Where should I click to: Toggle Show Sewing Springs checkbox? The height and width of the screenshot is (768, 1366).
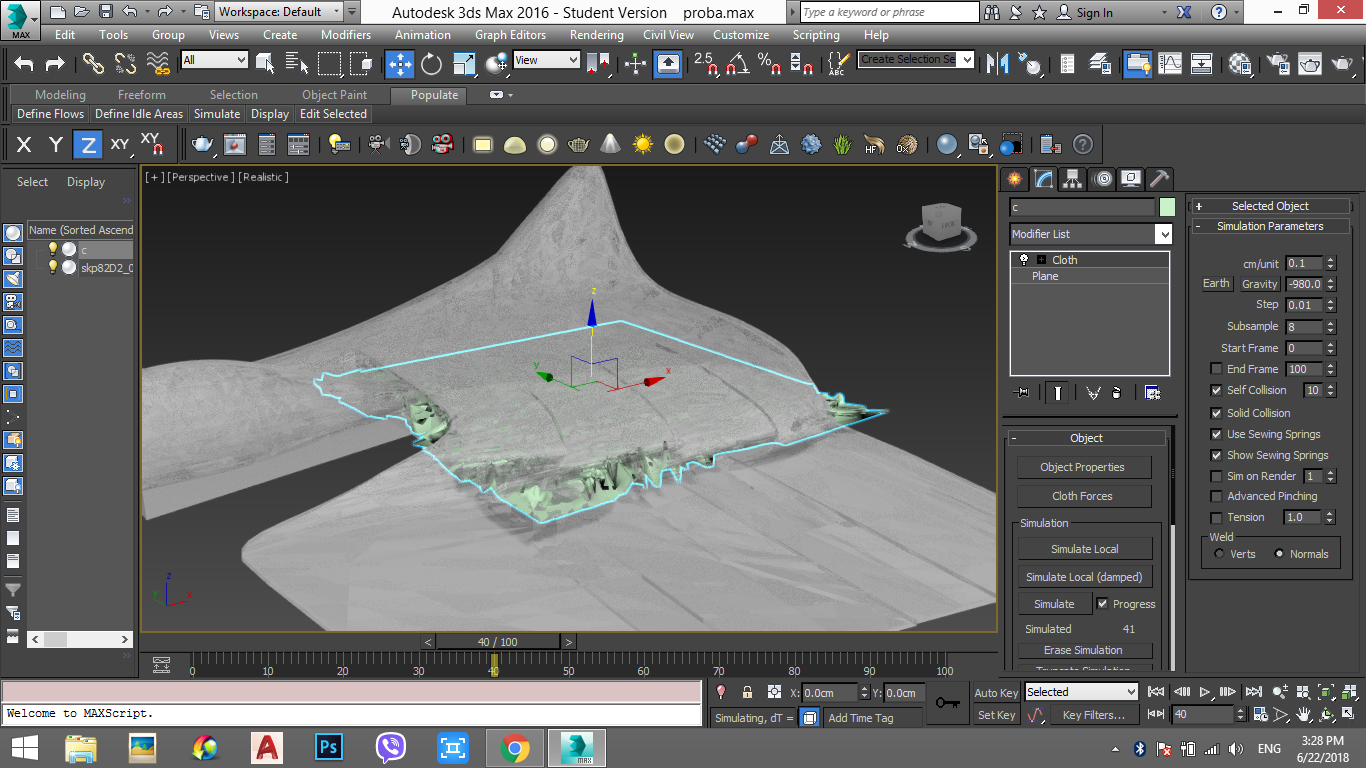(x=1216, y=455)
